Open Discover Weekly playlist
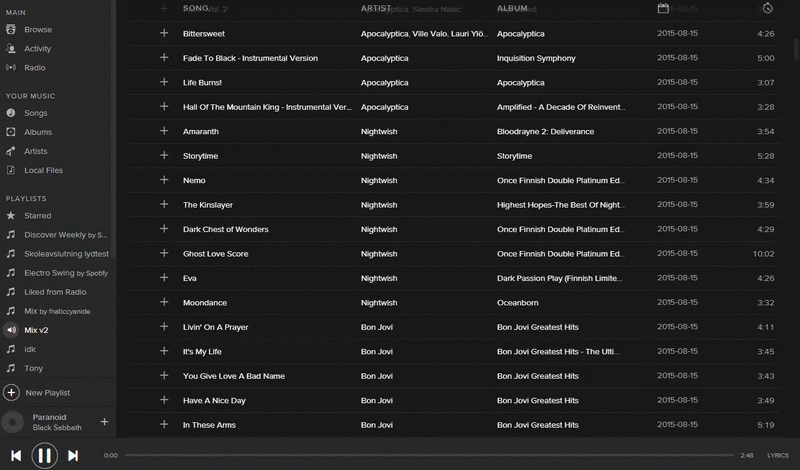 click(x=65, y=235)
